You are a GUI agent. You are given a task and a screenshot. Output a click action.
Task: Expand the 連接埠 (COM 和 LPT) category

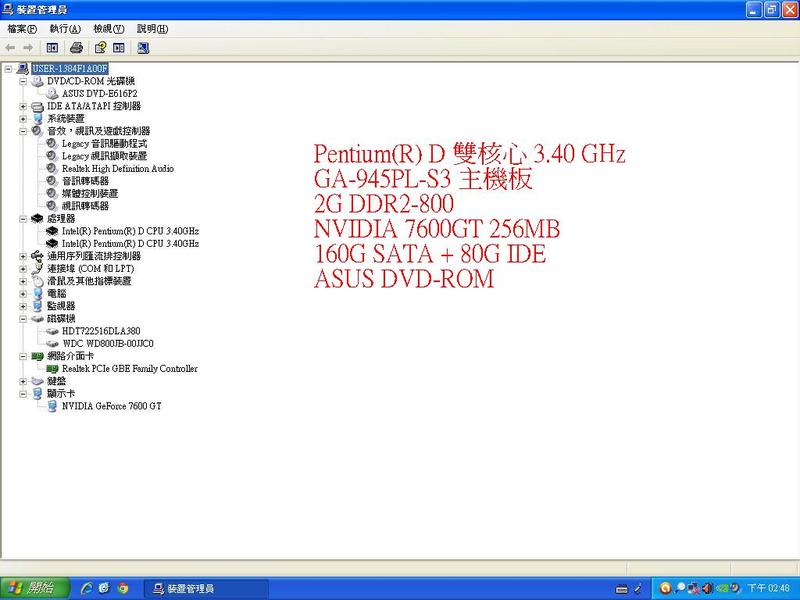(x=23, y=268)
